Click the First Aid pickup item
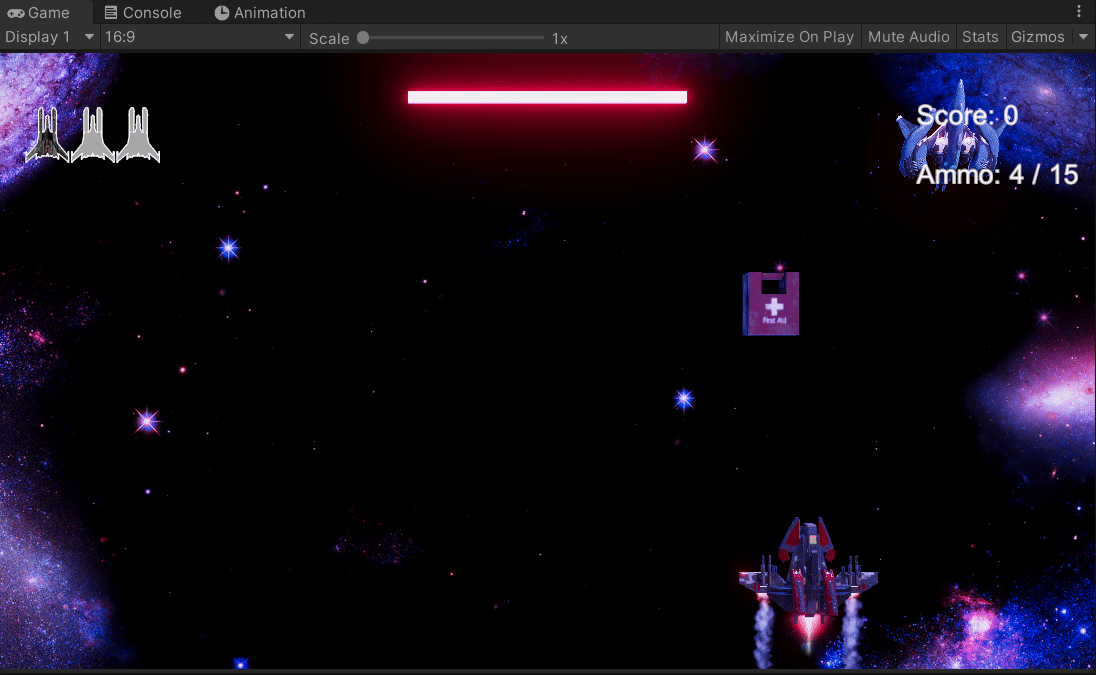This screenshot has width=1096, height=675. point(770,304)
